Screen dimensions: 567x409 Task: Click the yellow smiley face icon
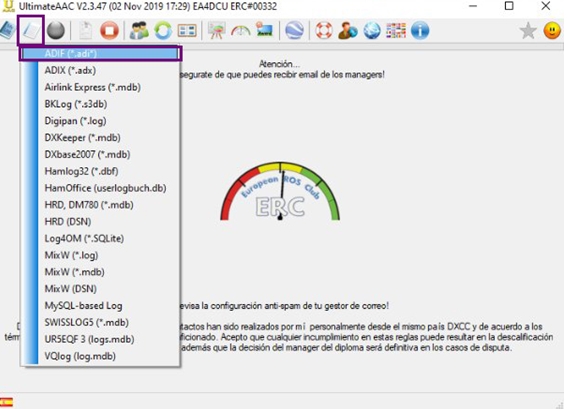[x=552, y=30]
